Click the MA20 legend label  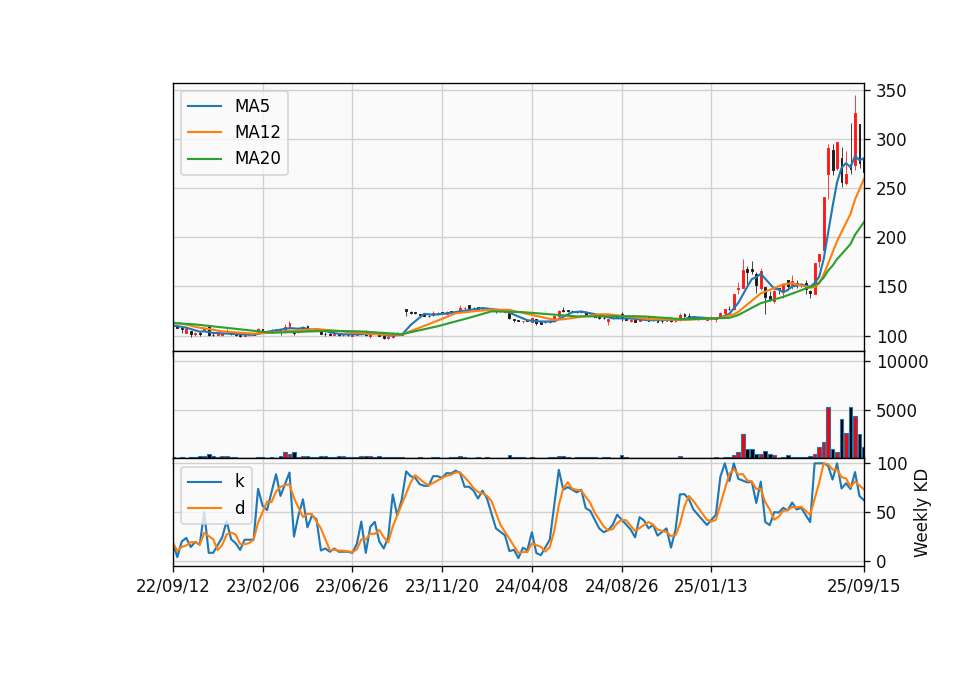point(257,158)
